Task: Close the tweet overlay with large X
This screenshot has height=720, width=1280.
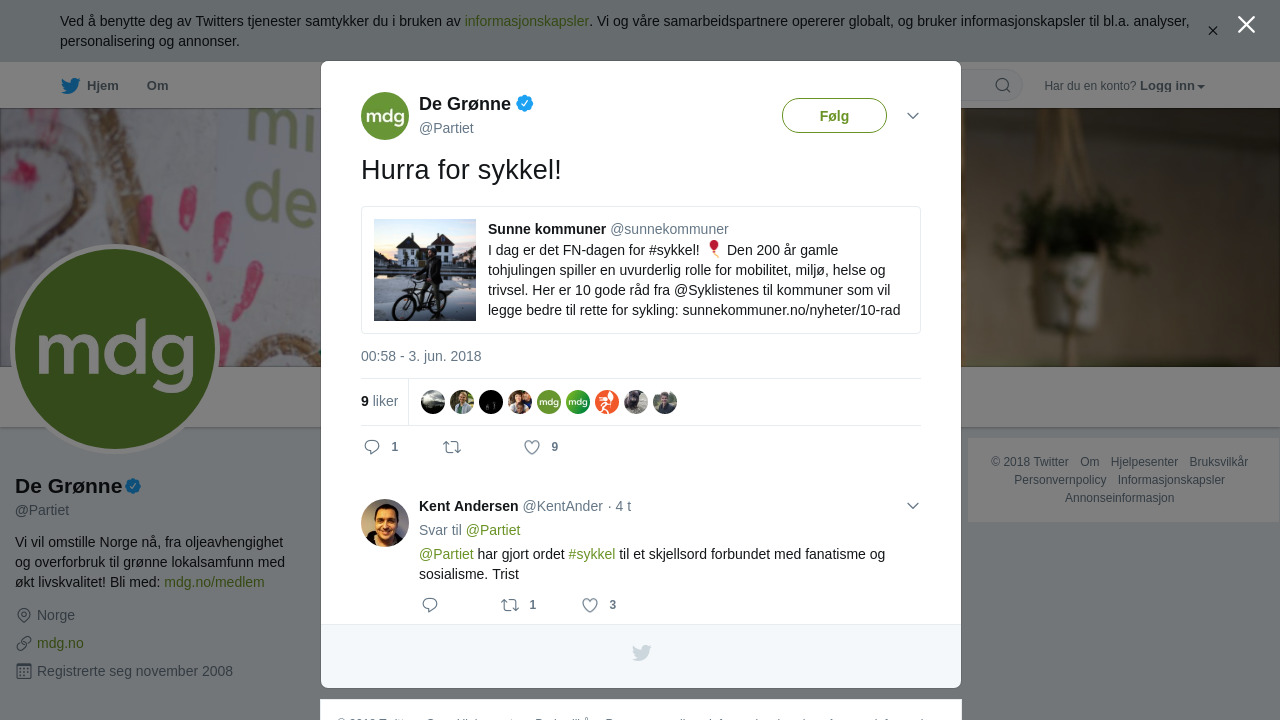Action: point(1246,24)
